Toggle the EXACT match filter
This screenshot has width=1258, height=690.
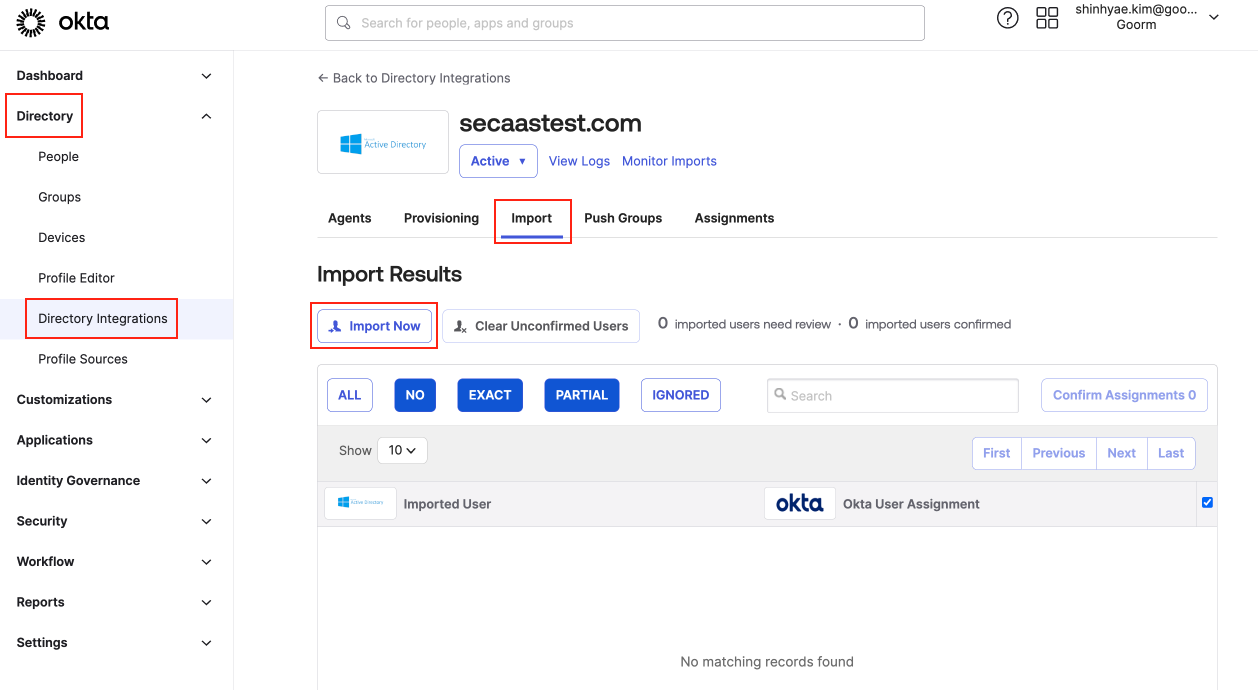490,395
